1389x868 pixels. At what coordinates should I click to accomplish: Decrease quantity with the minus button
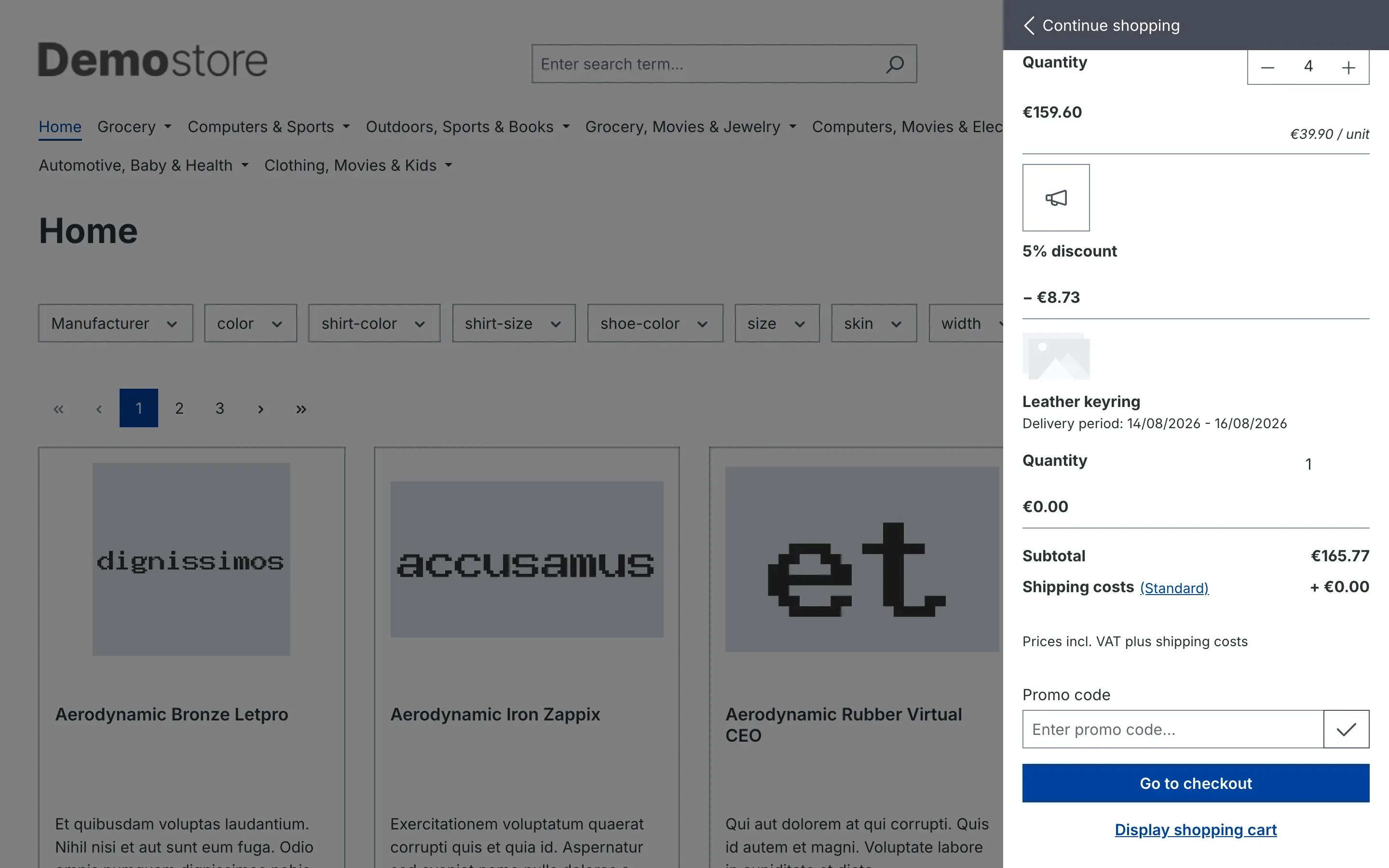tap(1267, 67)
